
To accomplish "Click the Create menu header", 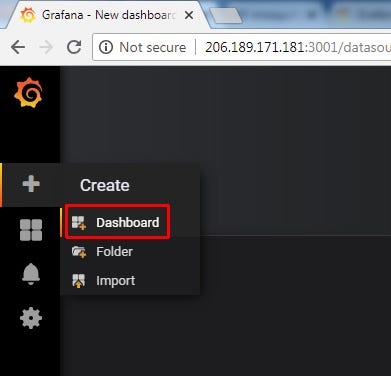I will [x=105, y=185].
